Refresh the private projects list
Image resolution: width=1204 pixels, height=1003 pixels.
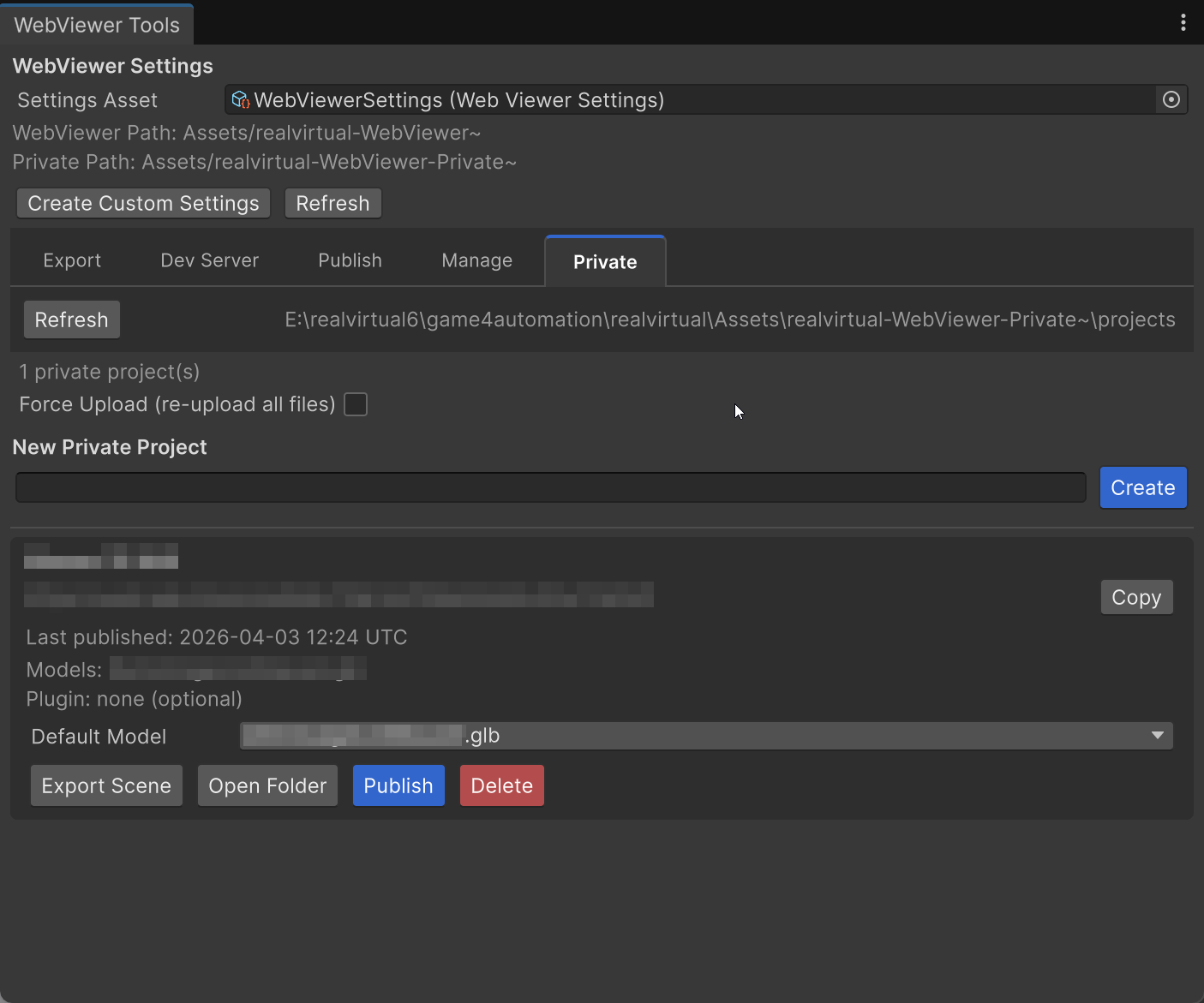coord(71,320)
